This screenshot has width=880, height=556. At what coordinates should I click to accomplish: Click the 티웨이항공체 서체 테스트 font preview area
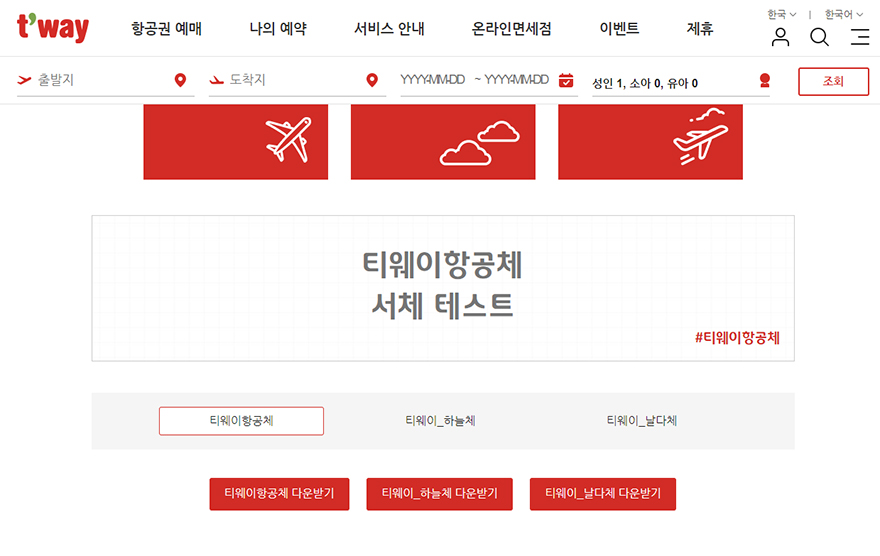tap(443, 288)
